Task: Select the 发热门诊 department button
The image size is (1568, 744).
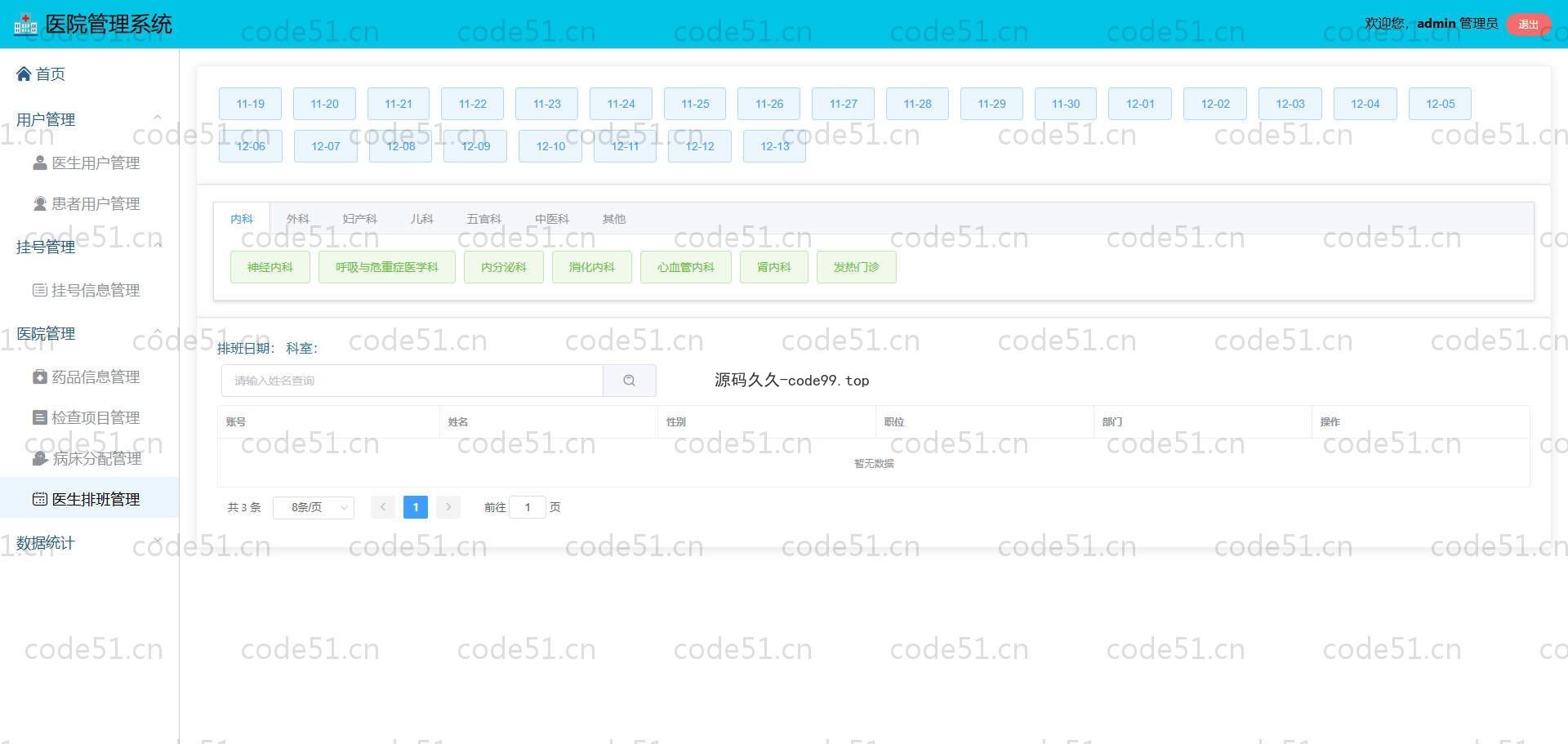Action: (857, 267)
